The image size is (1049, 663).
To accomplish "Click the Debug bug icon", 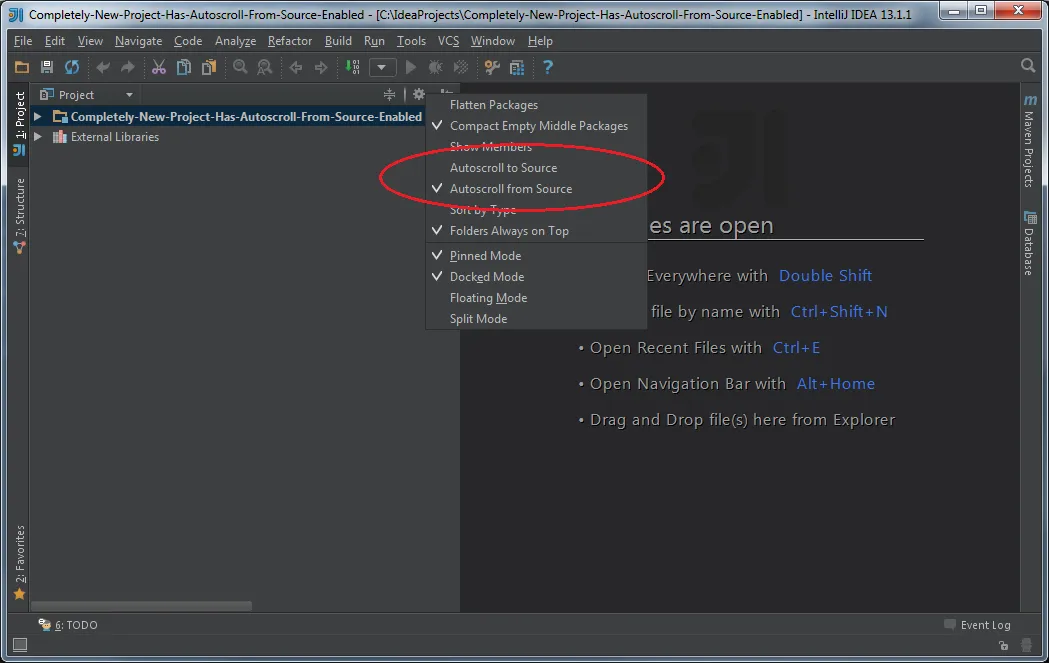I will (x=436, y=67).
